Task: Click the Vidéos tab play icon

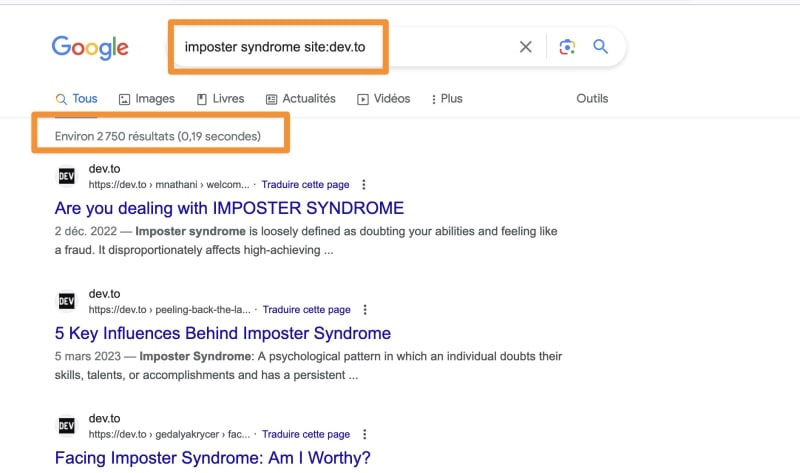Action: 363,99
